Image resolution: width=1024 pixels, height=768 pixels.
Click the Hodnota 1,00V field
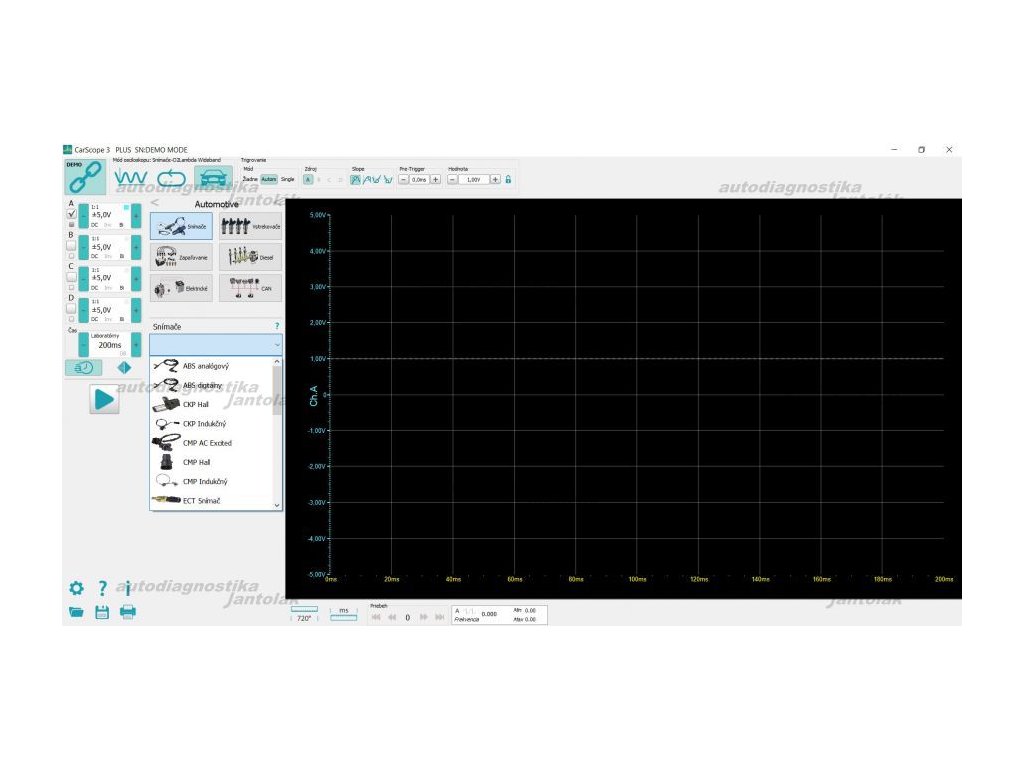click(x=473, y=180)
